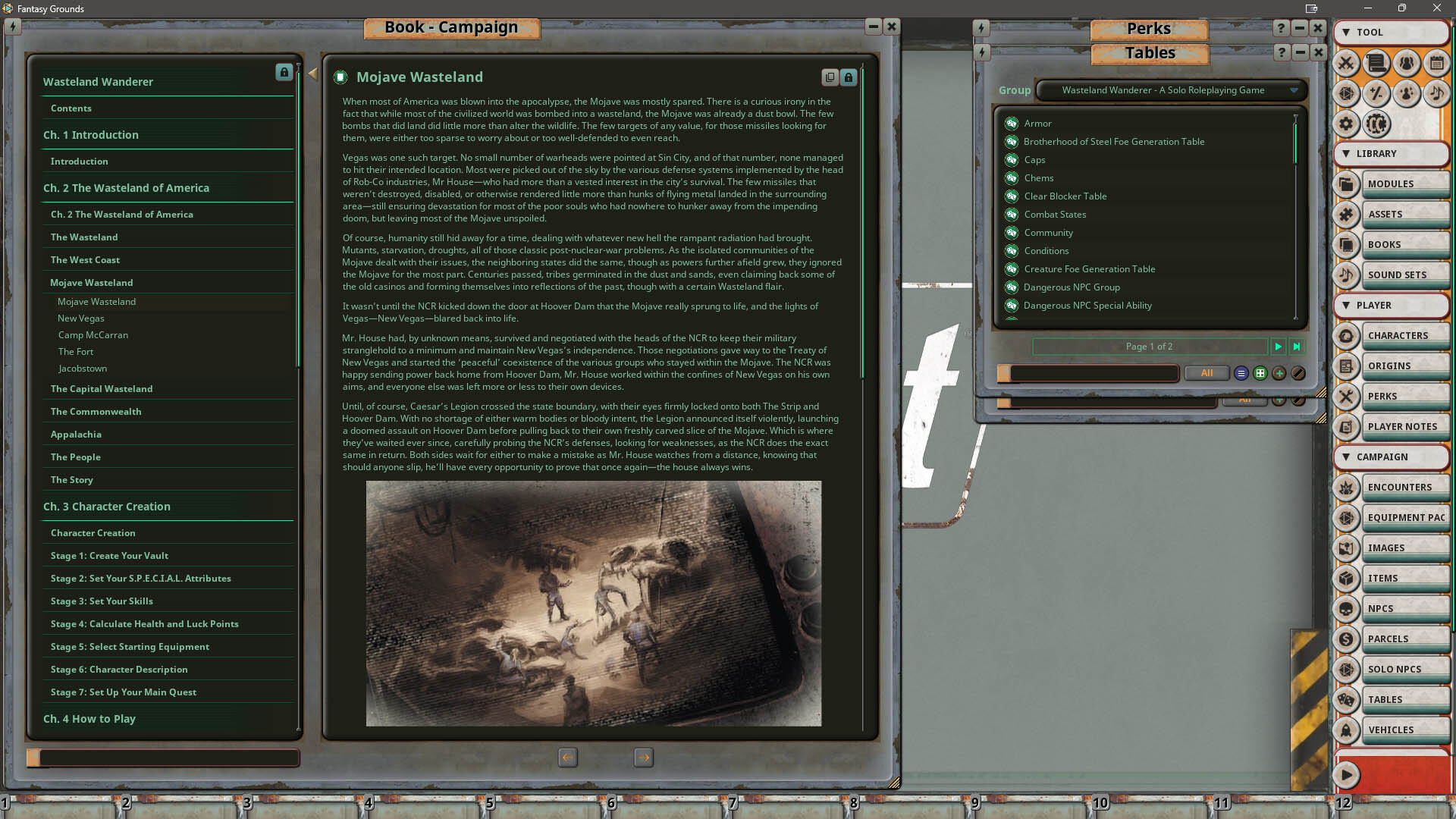This screenshot has height=819, width=1456.
Task: Open the Contents entry in index
Action: pyautogui.click(x=168, y=108)
